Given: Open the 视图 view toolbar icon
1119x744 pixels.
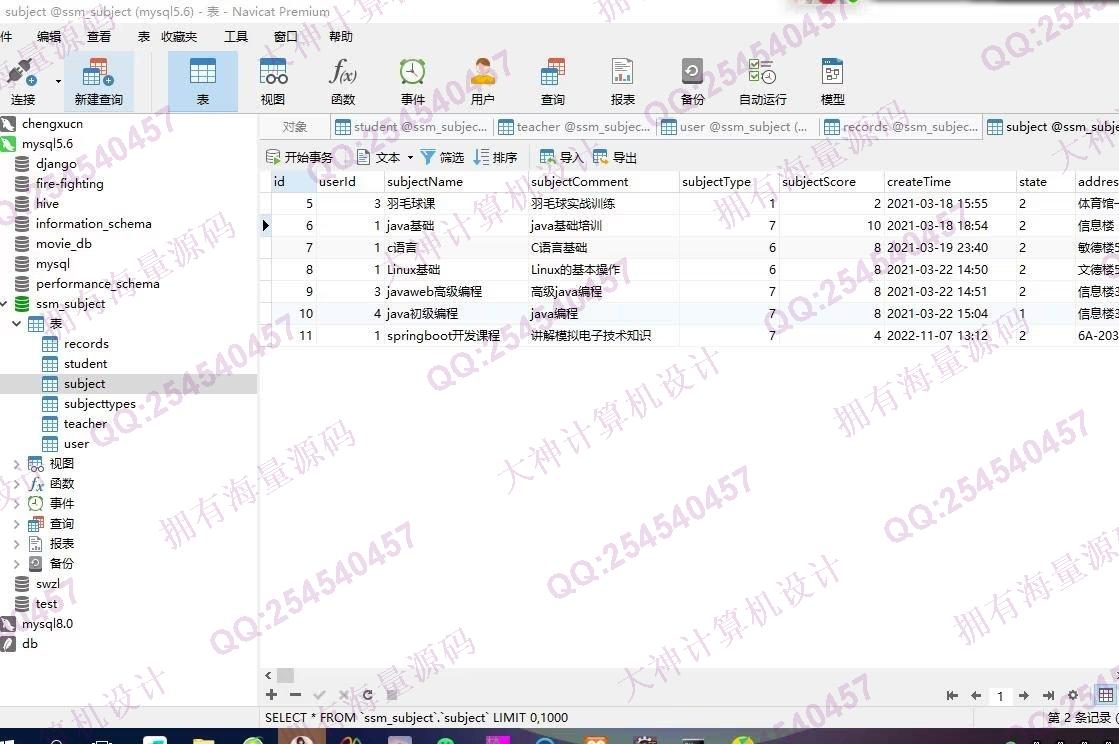Looking at the screenshot, I should point(273,81).
